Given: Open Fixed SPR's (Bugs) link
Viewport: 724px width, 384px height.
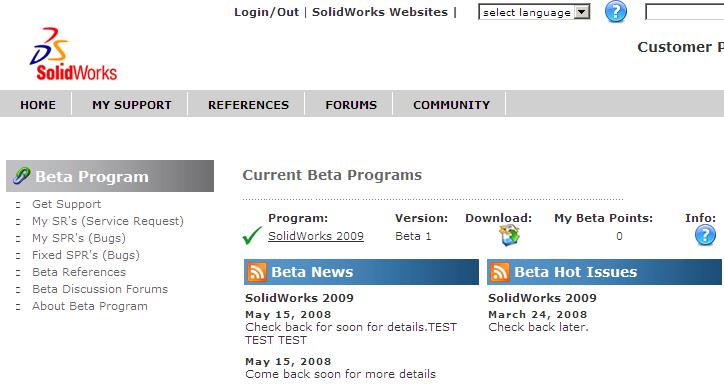Looking at the screenshot, I should coord(86,255).
